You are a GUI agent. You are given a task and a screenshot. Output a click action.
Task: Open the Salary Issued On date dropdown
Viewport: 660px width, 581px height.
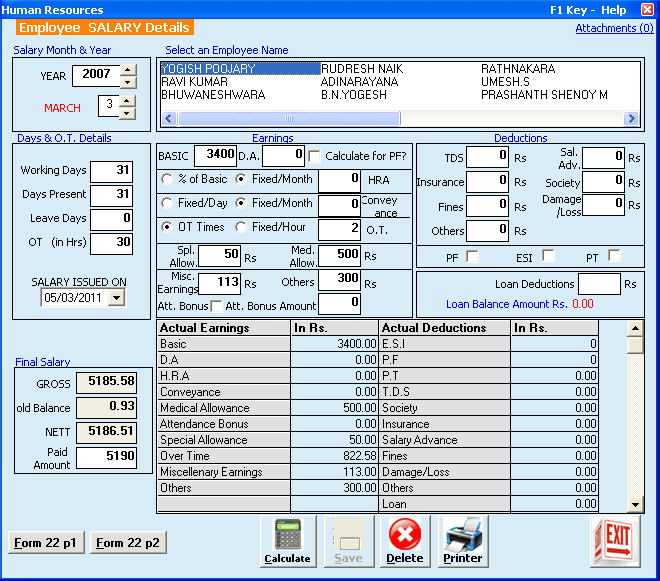point(117,298)
